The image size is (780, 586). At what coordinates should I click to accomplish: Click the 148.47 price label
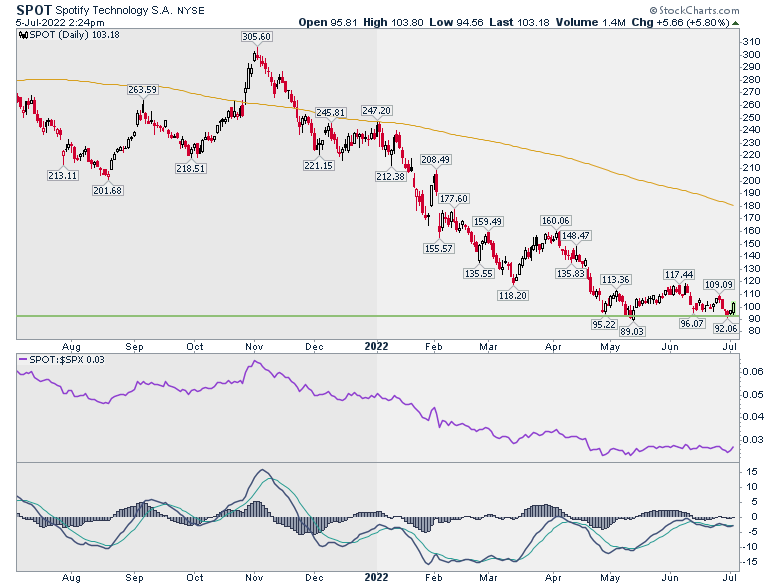(576, 235)
